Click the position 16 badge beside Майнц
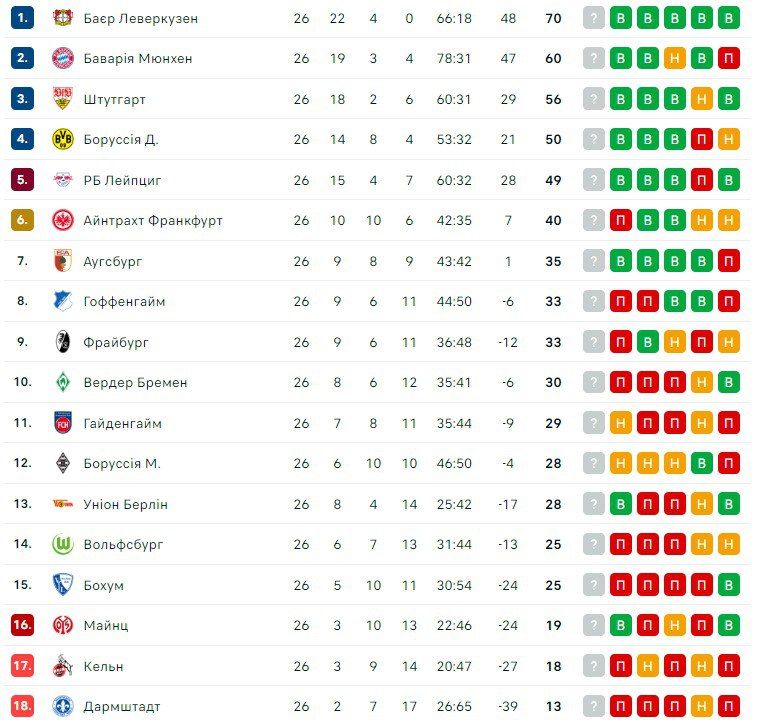 tap(22, 625)
